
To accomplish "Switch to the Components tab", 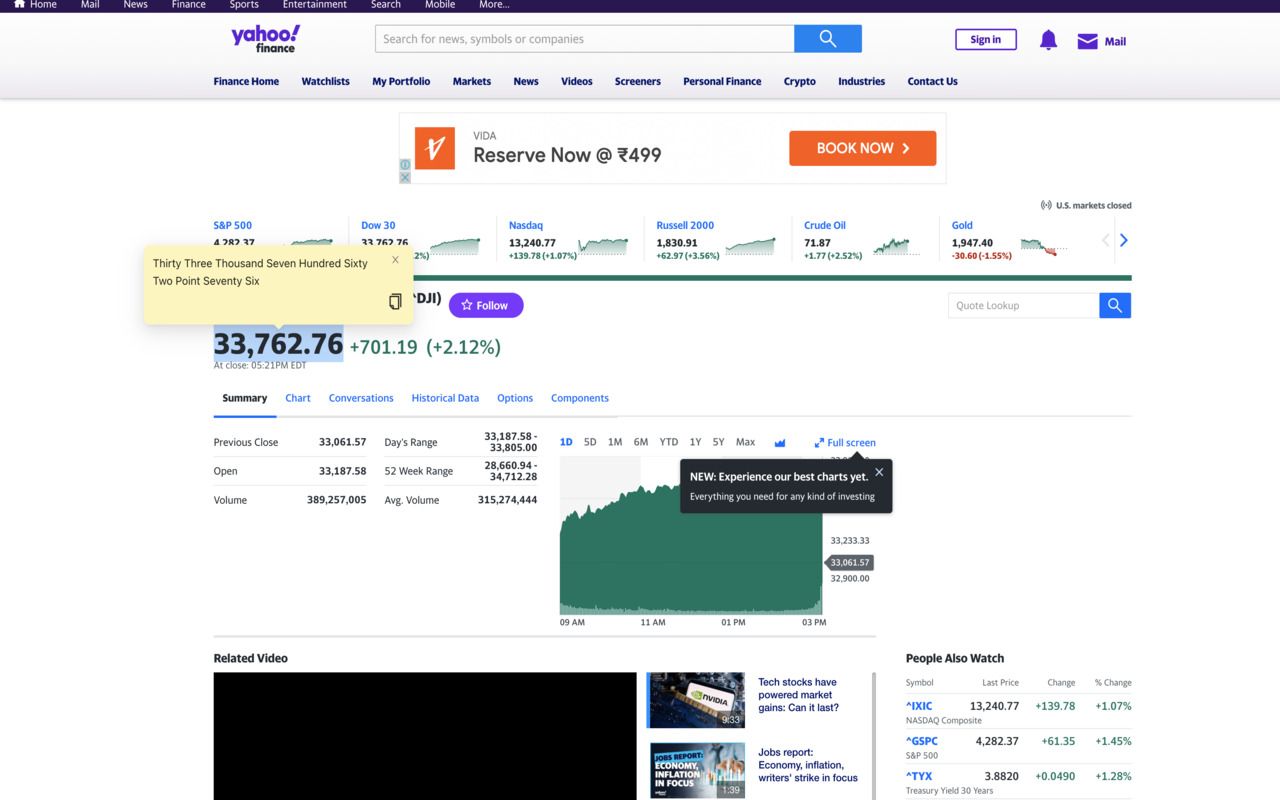I will (x=580, y=398).
